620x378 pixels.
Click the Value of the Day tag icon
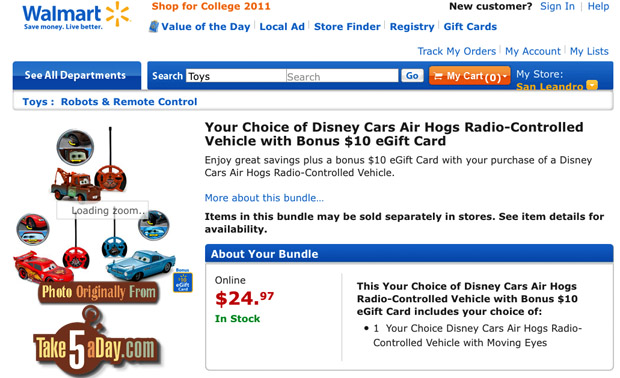click(153, 26)
